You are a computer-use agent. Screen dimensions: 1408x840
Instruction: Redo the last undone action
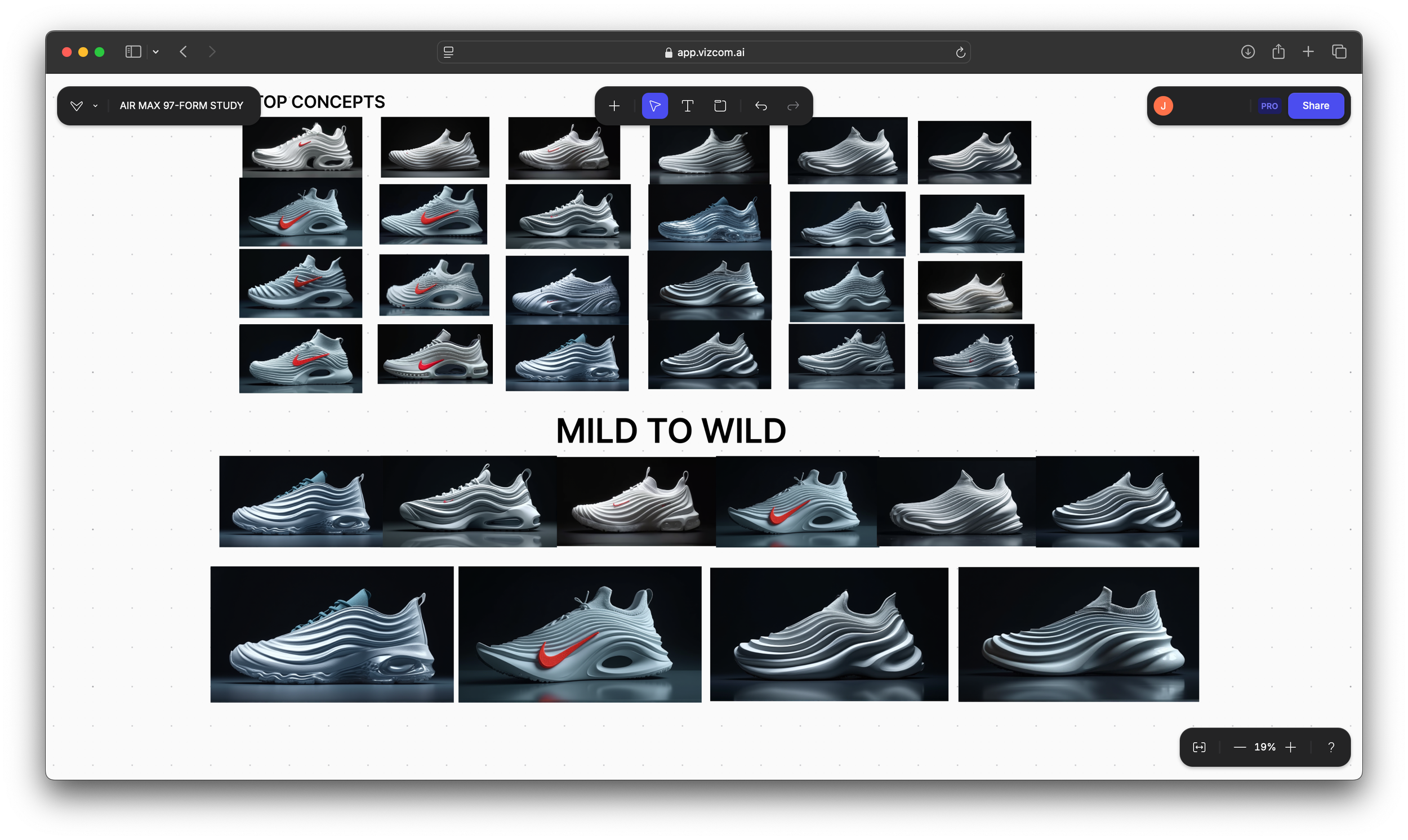[x=793, y=106]
